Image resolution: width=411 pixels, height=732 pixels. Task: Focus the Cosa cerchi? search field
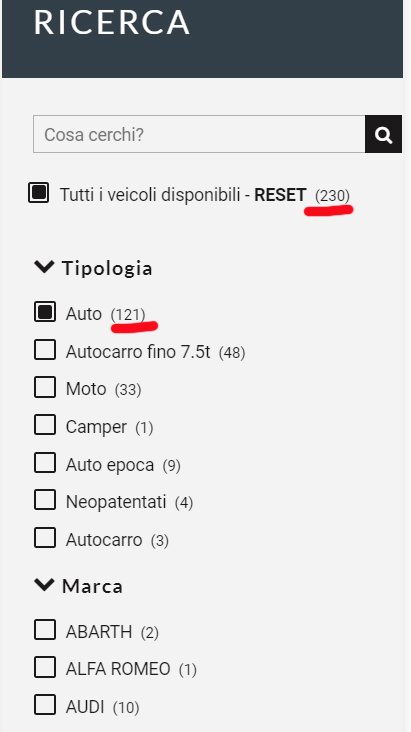pyautogui.click(x=199, y=134)
